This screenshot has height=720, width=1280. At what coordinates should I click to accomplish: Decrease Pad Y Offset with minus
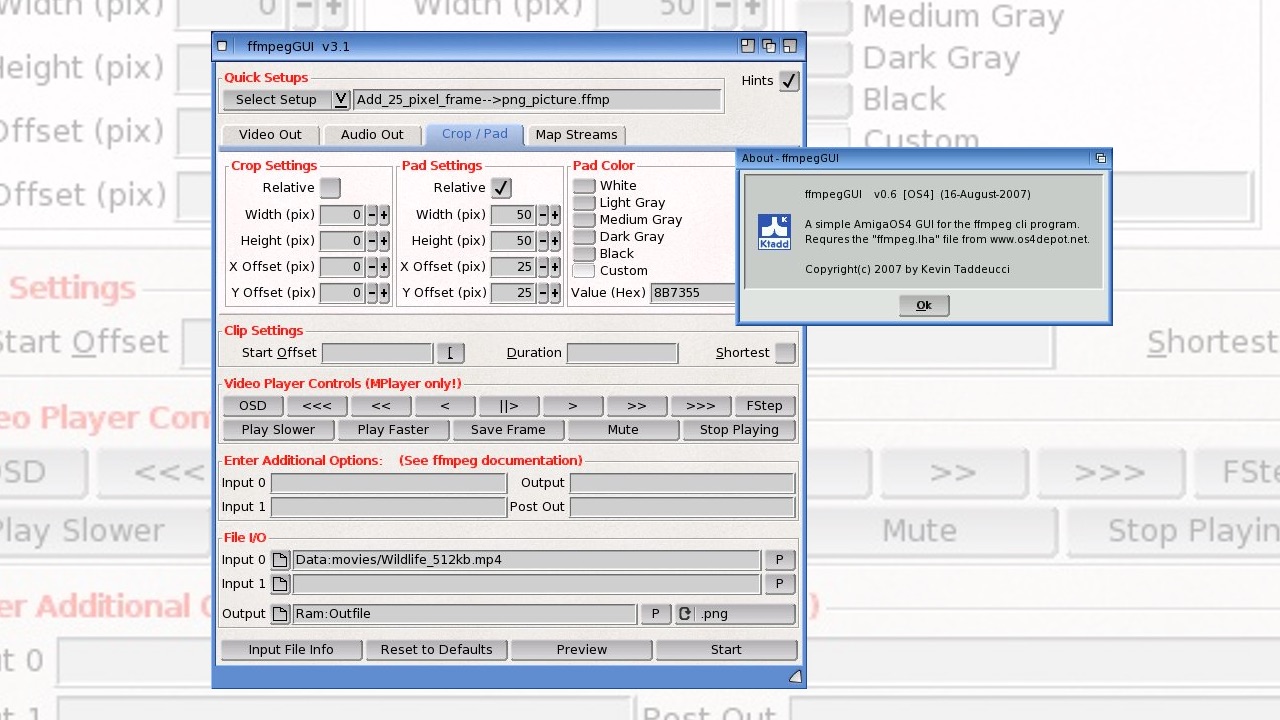[542, 293]
